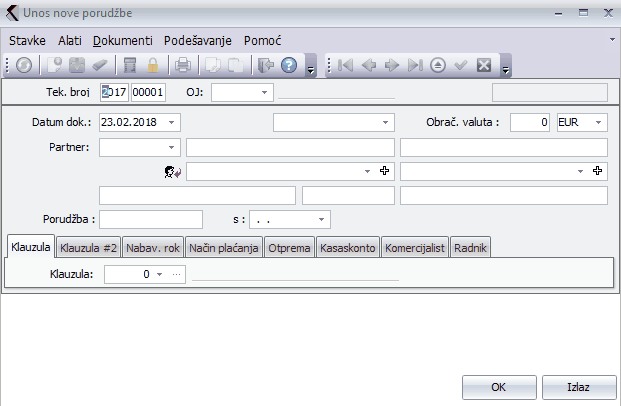Viewport: 621px width, 406px height.
Task: Click the contact person icon below Partner
Action: click(172, 172)
